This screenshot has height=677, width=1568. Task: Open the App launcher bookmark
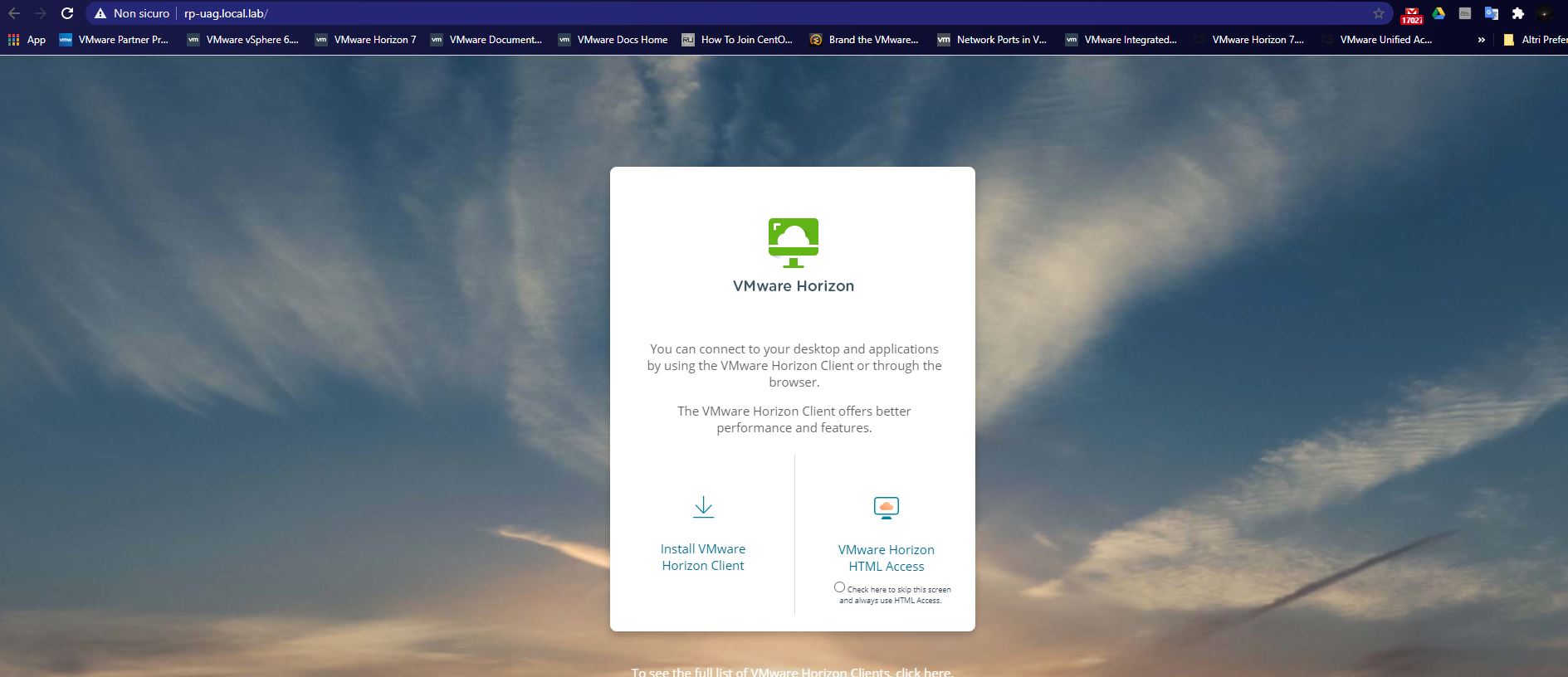click(27, 39)
